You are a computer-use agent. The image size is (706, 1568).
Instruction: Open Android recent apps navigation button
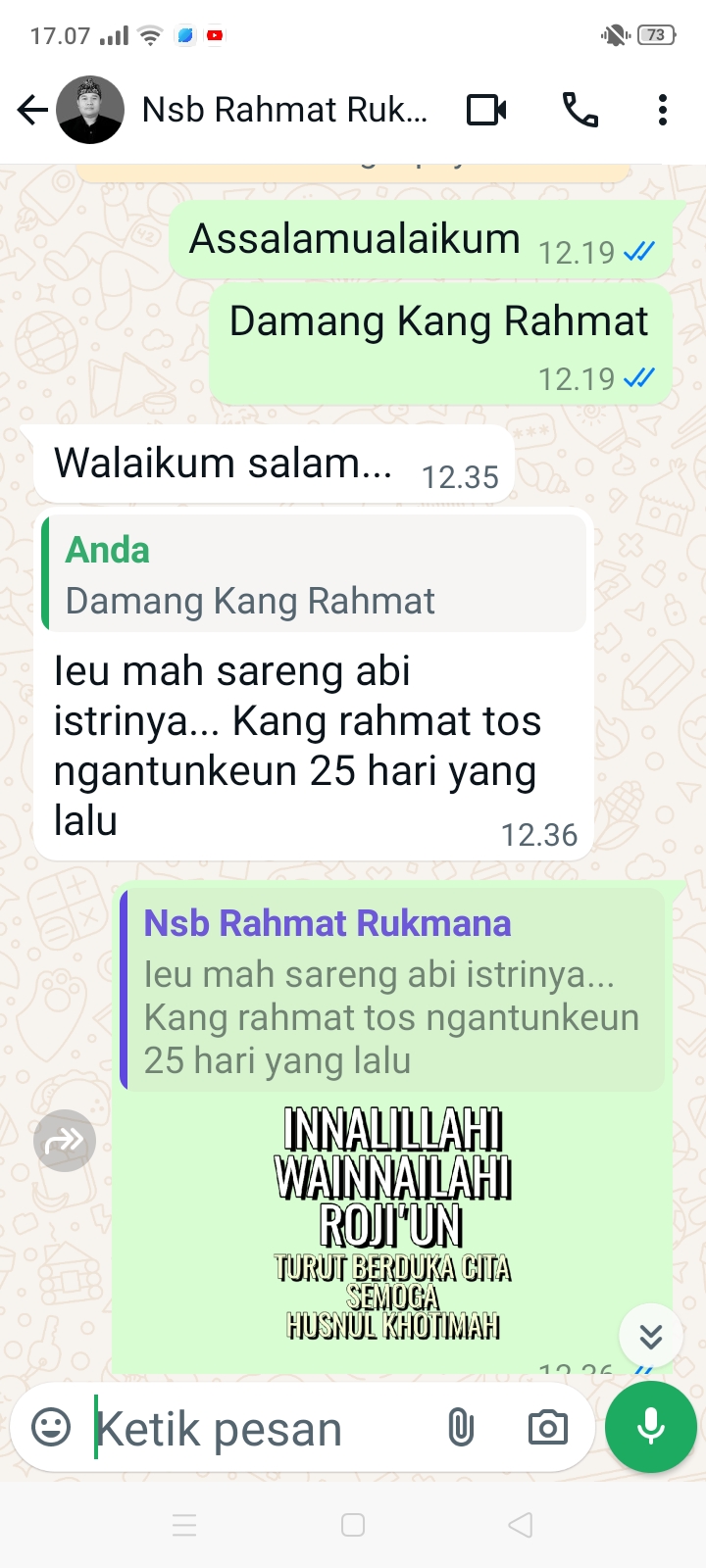(x=184, y=1525)
